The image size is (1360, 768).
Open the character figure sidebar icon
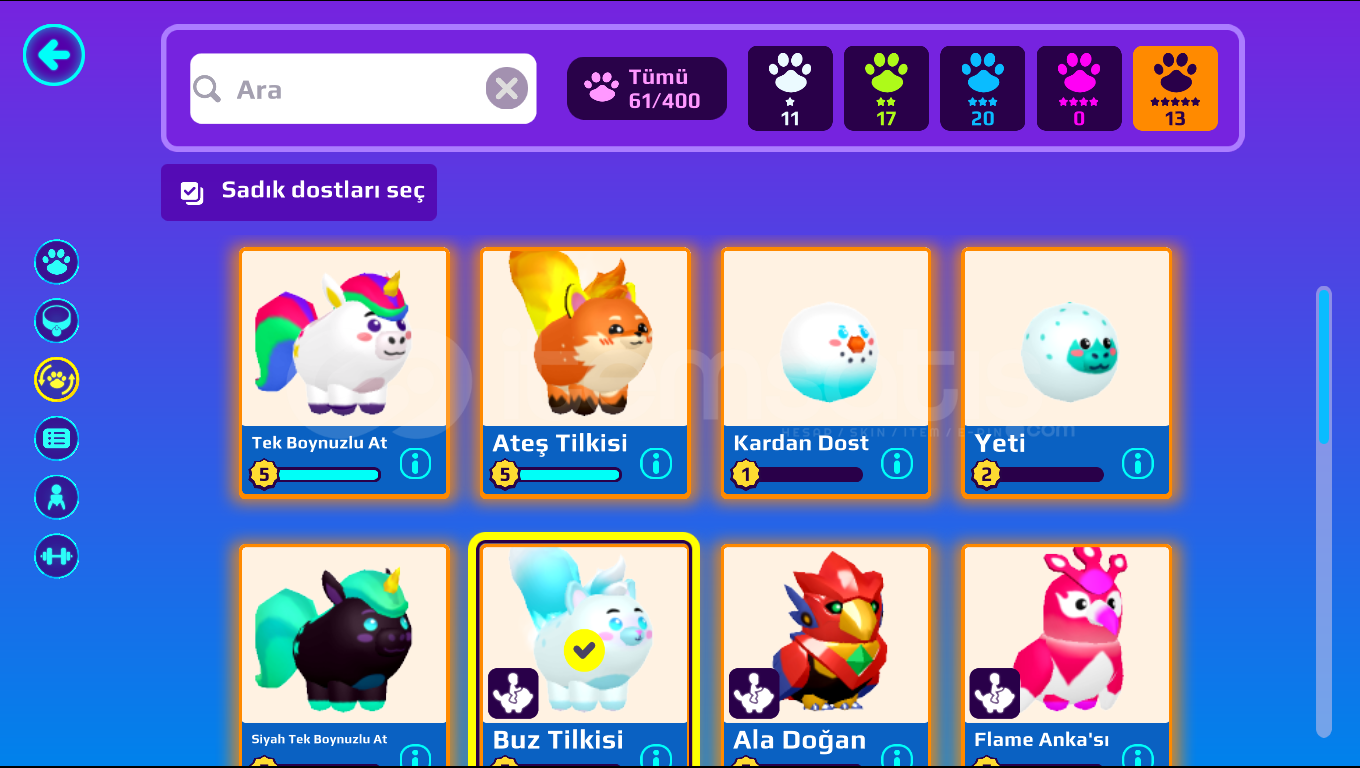coord(57,497)
